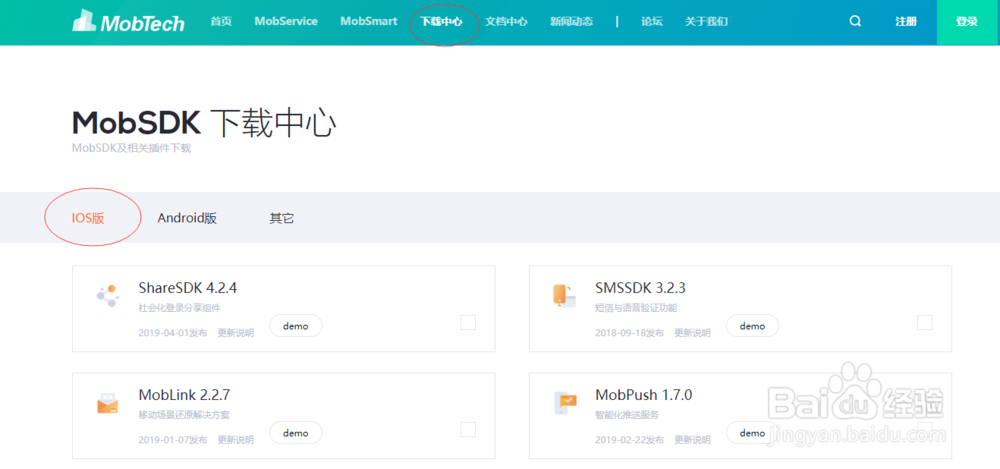Screen dimensions: 1000x469
Task: Open 文档中心 in navigation
Action: click(506, 21)
